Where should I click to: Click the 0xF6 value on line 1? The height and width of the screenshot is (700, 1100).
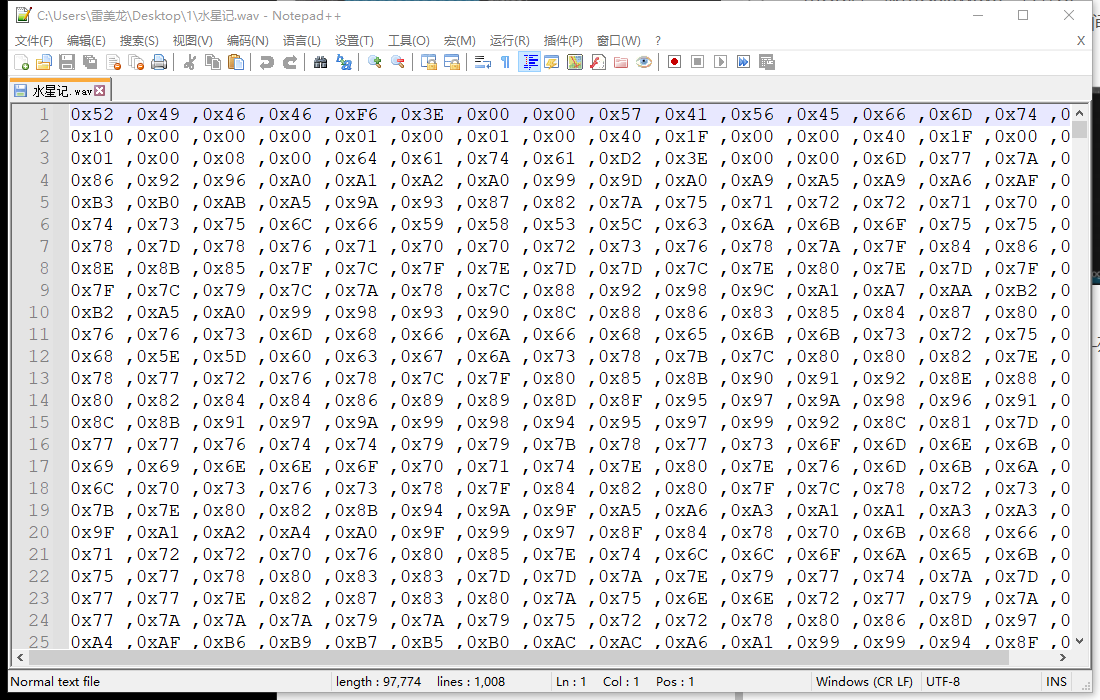tap(356, 114)
